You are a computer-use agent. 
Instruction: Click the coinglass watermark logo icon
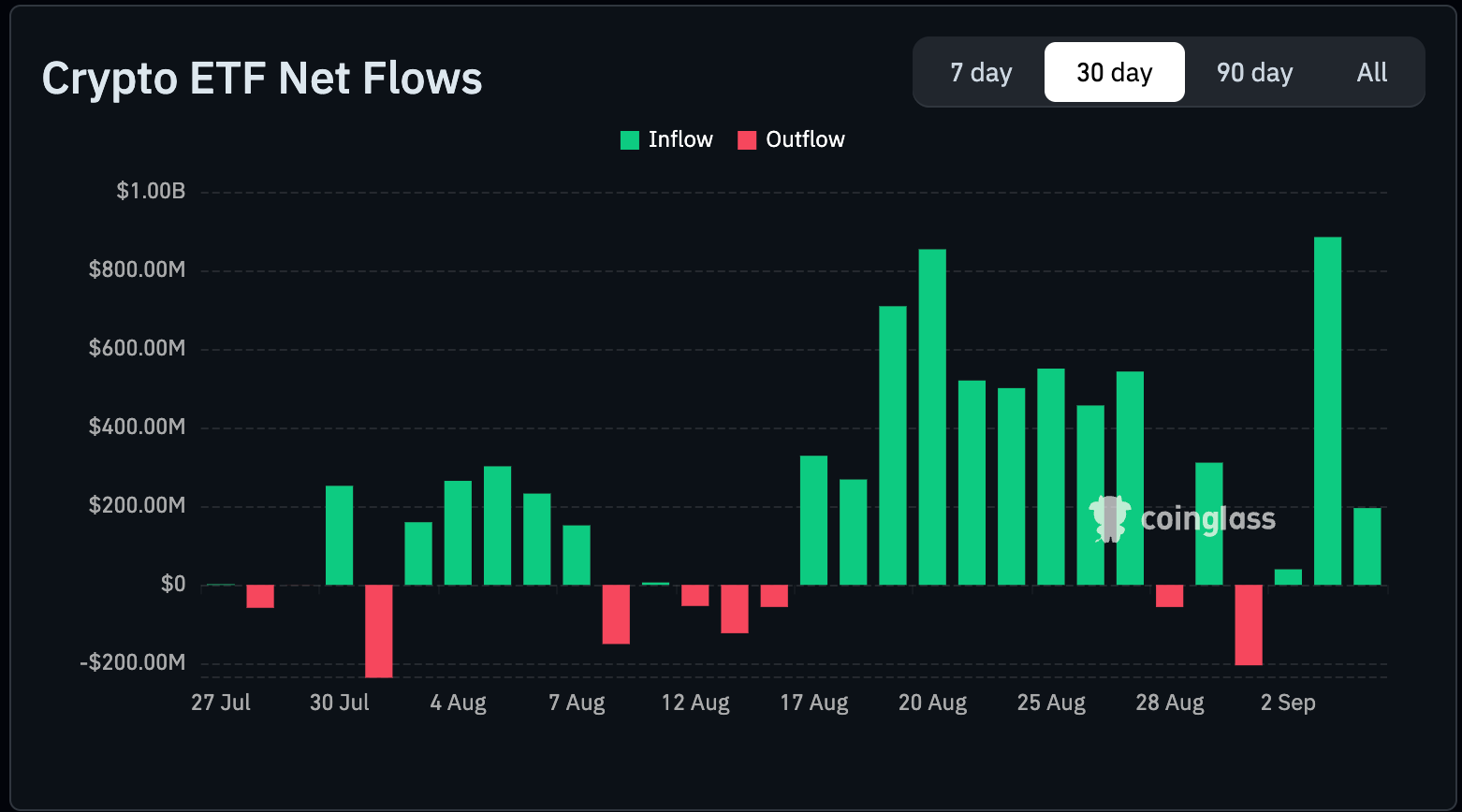pos(1110,518)
